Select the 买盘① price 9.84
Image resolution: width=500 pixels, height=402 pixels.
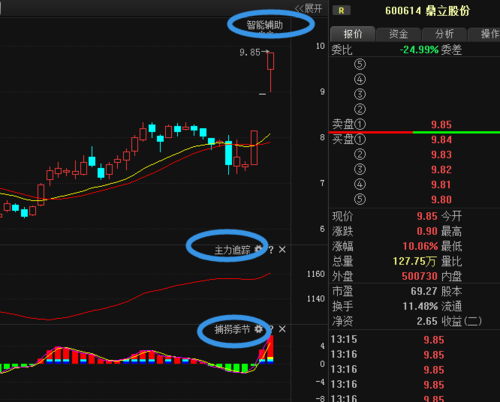[x=441, y=140]
